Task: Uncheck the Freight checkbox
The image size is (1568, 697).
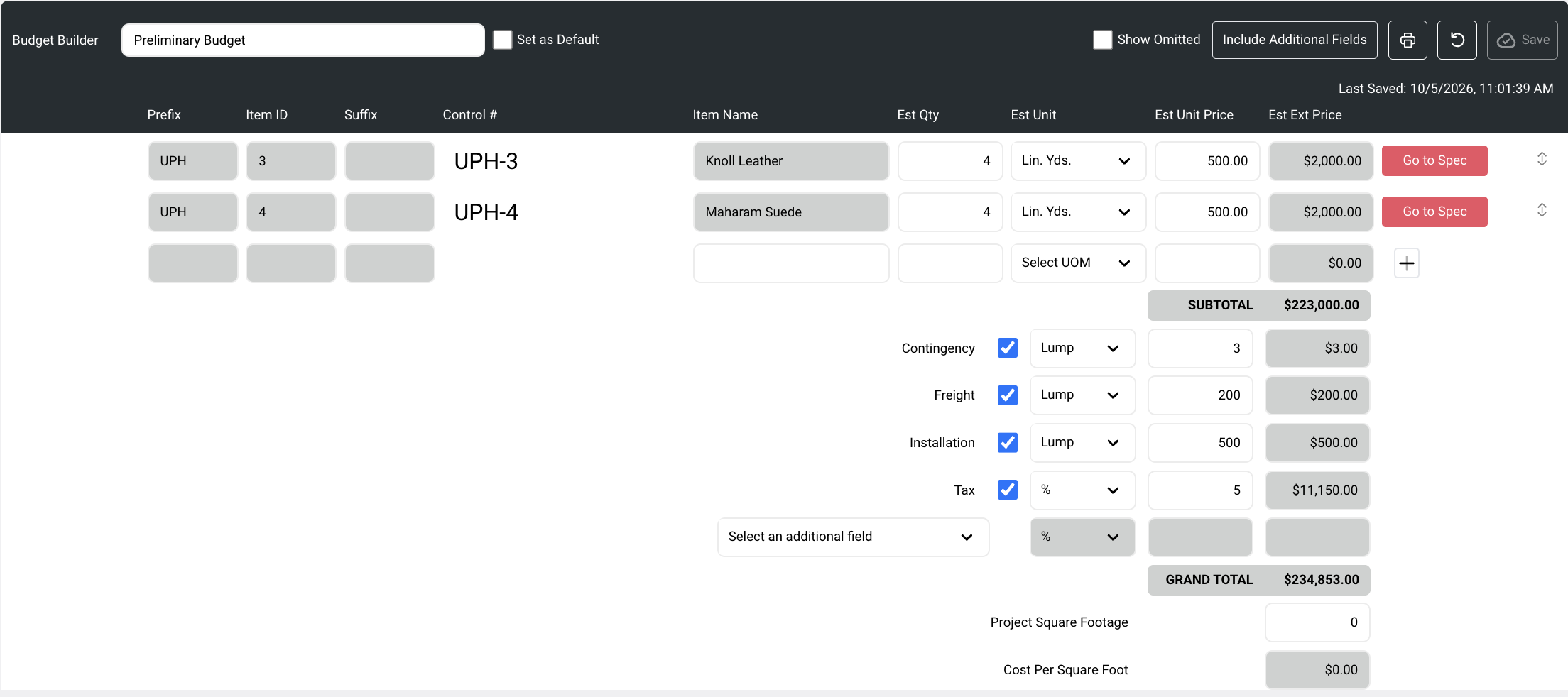Action: (1008, 395)
